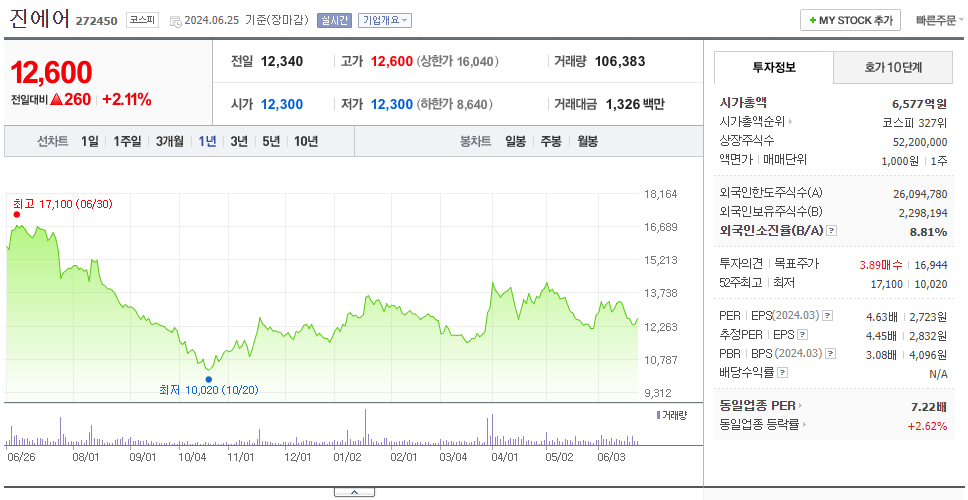Click the 거래량 value 106,383
The image size is (968, 500).
click(x=620, y=61)
